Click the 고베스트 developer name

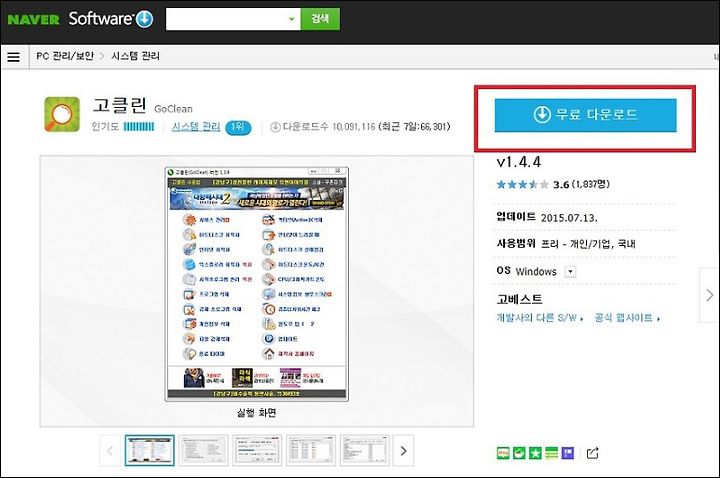coord(519,299)
